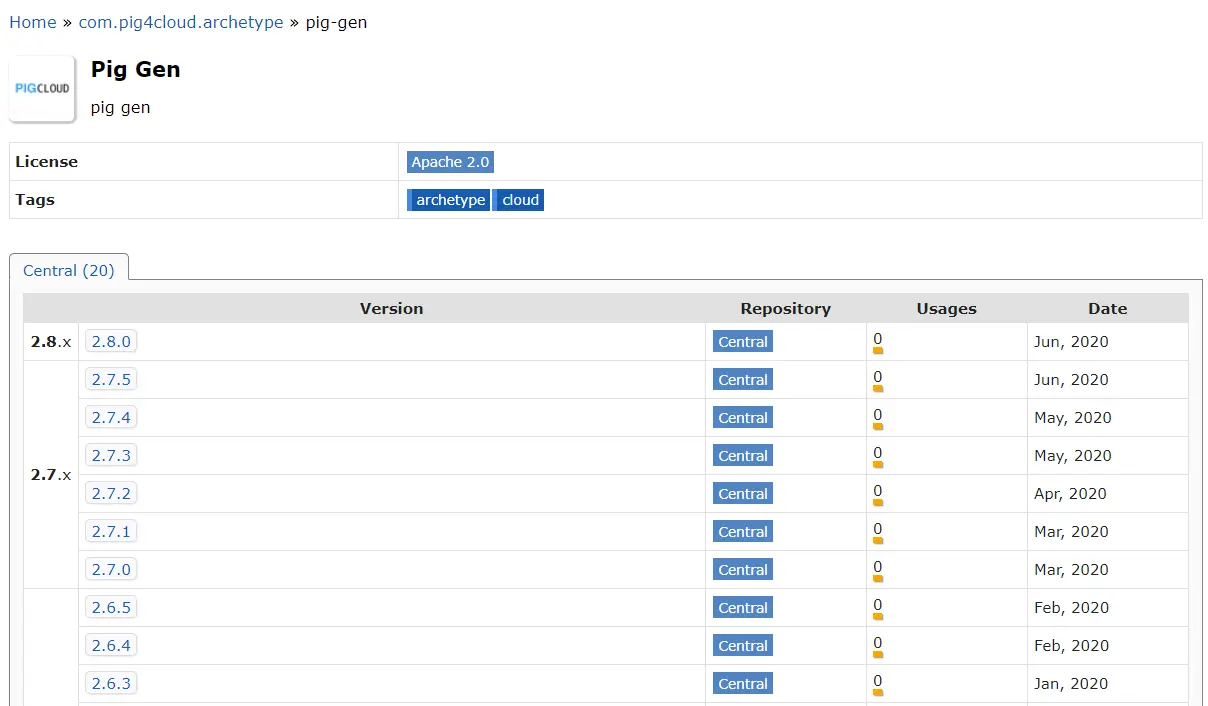Open the Home breadcrumb link

(x=33, y=22)
